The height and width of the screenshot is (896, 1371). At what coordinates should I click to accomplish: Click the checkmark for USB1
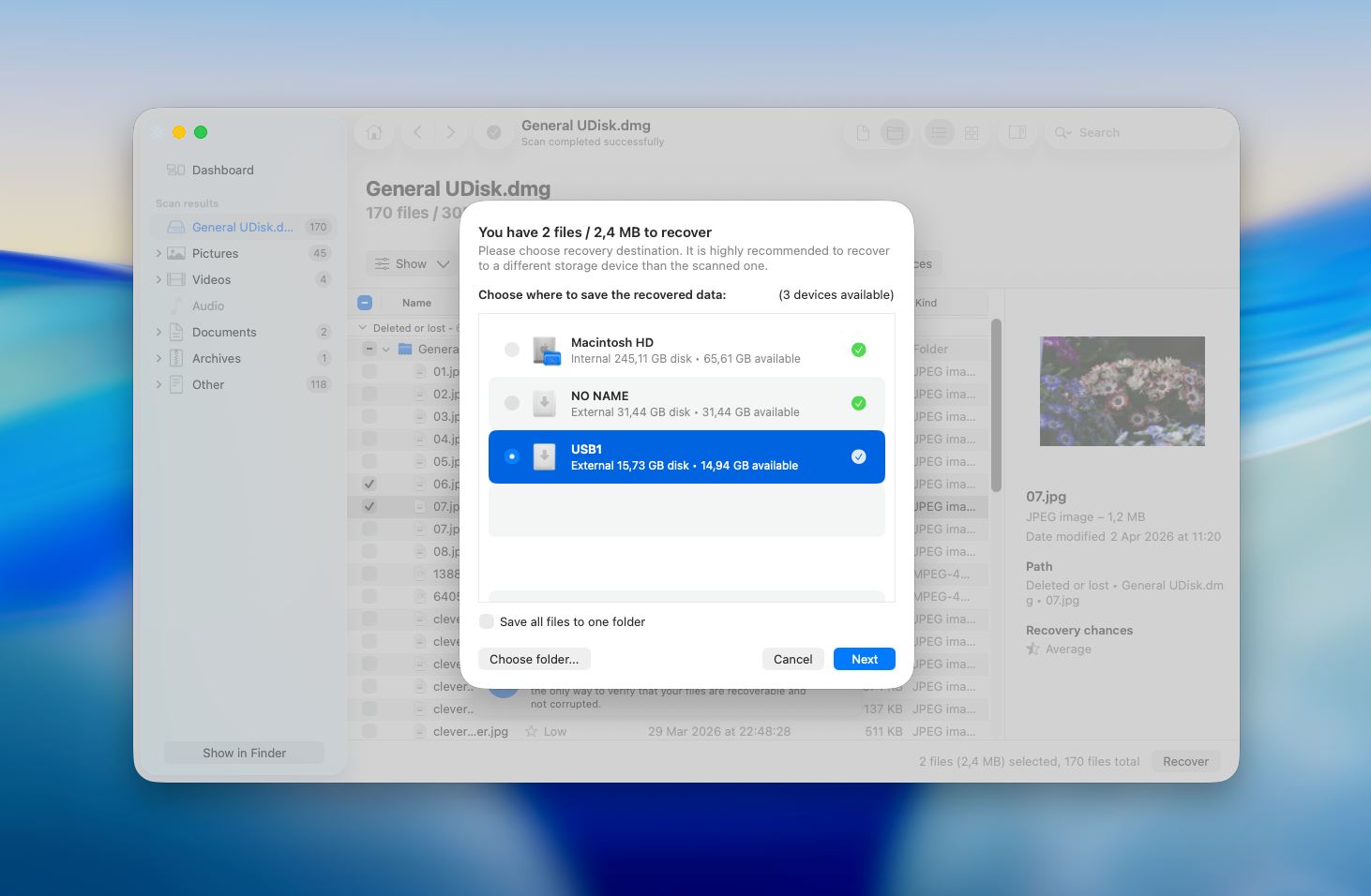[859, 456]
